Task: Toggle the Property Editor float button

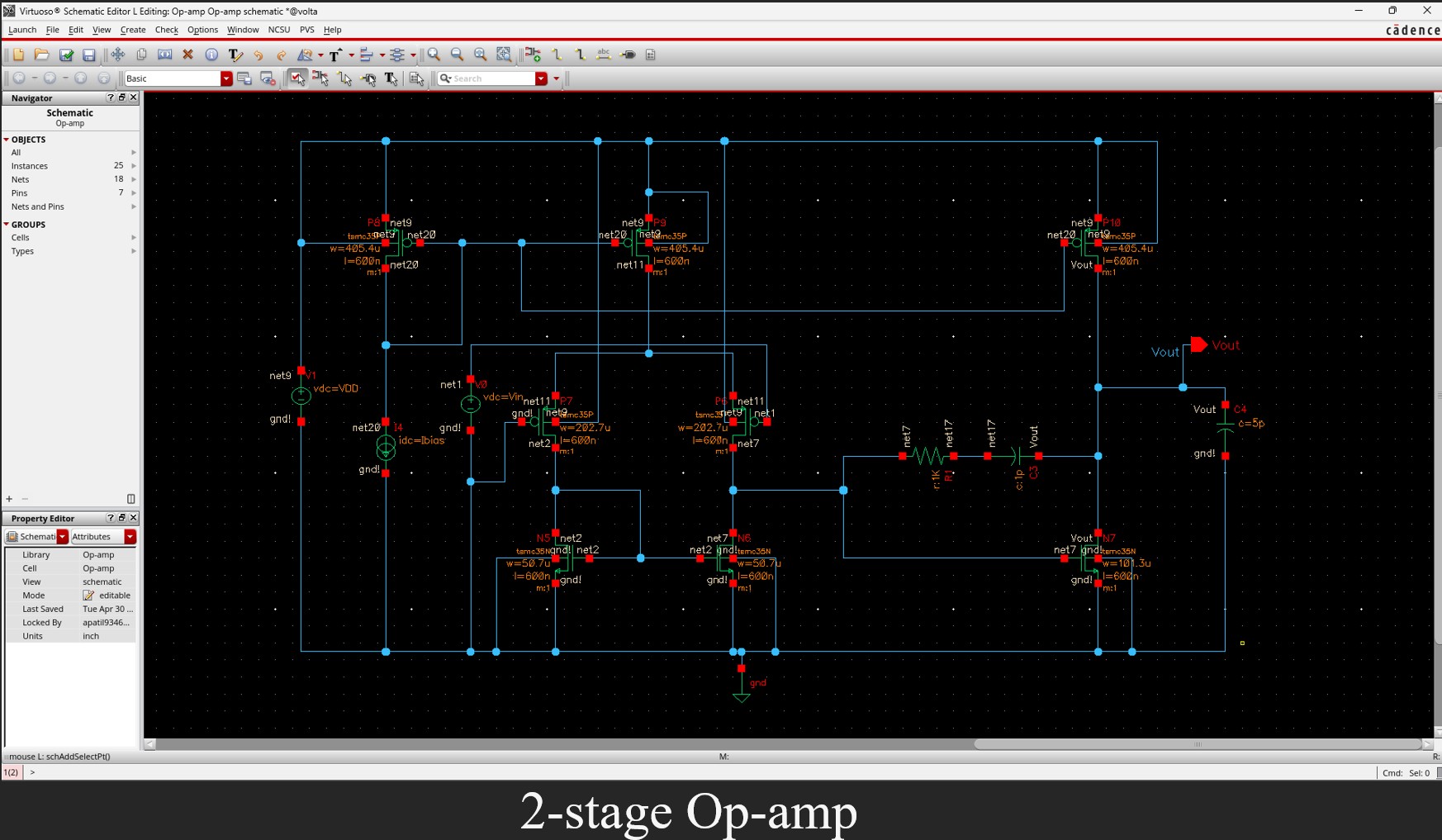Action: [x=121, y=518]
